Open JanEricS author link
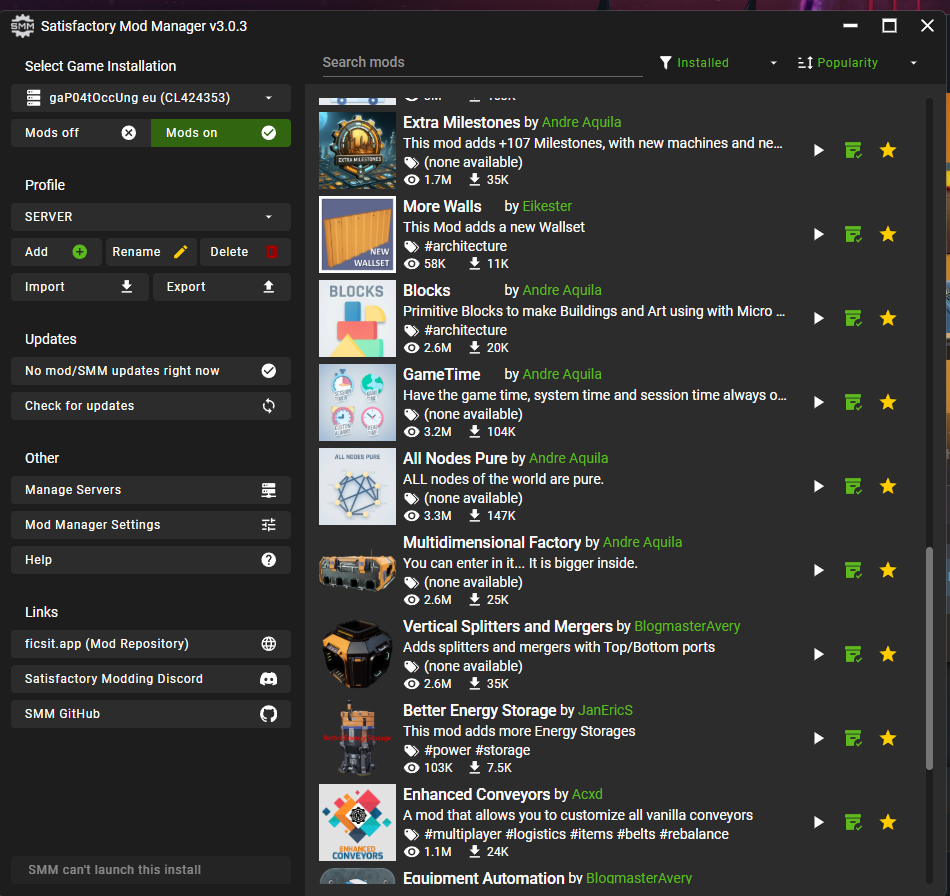The image size is (950, 896). tap(605, 711)
